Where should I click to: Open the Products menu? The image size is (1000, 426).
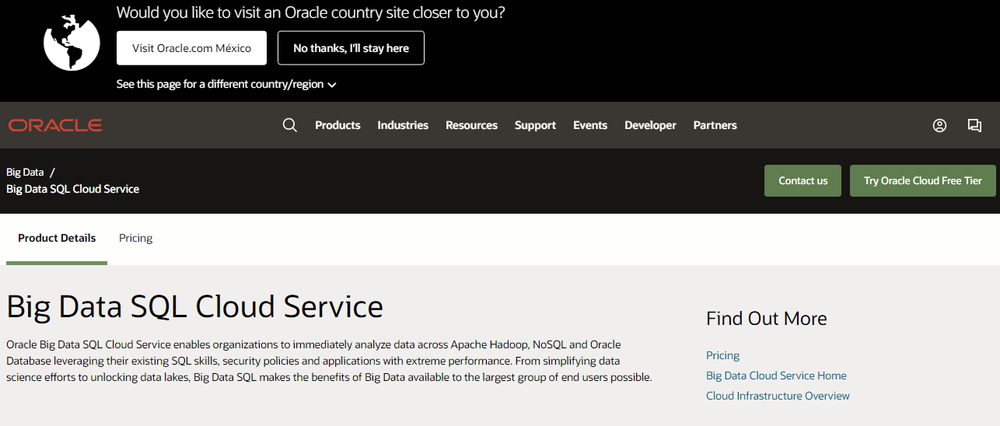click(337, 125)
